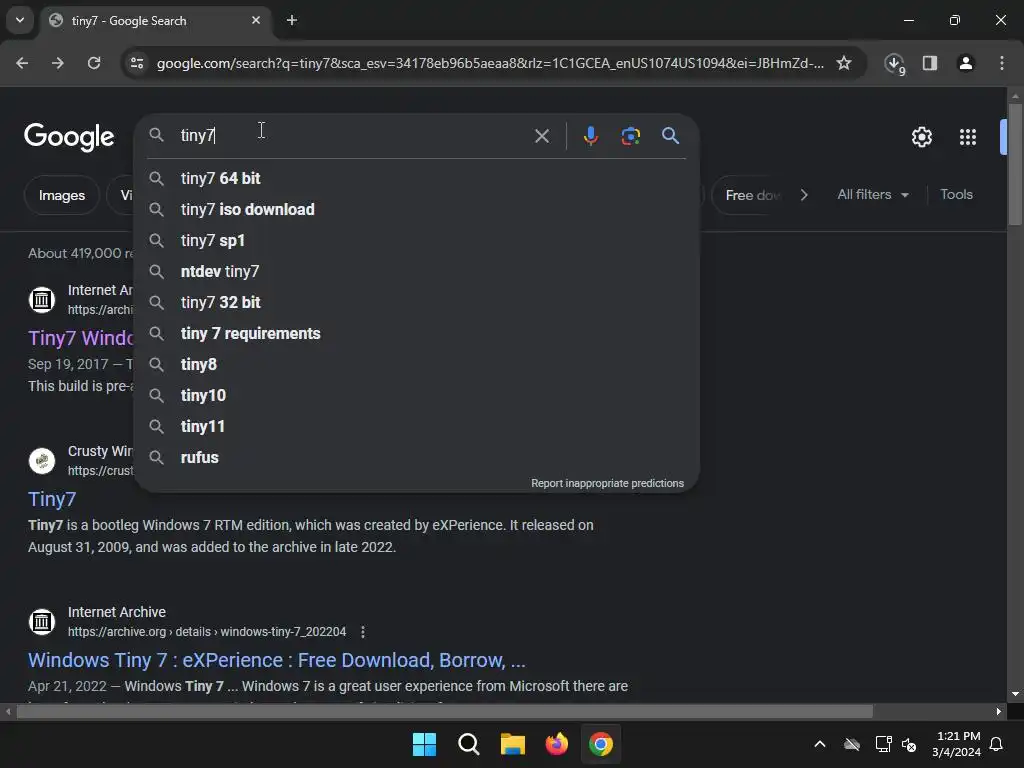Select suggestion tiny7 32 bit

pyautogui.click(x=417, y=302)
